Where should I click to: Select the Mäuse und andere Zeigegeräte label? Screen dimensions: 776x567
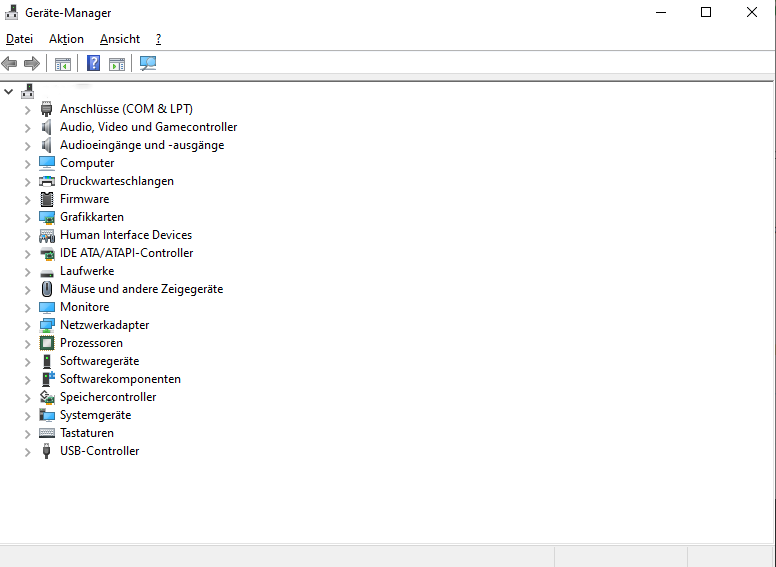(x=142, y=289)
